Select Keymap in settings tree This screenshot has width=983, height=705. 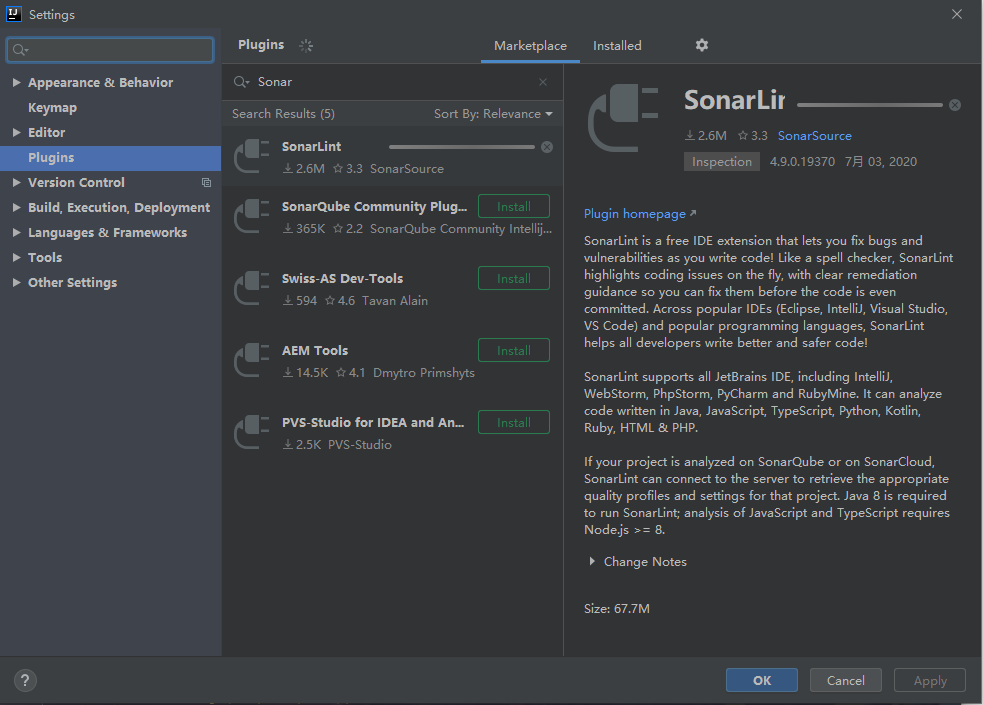tap(53, 108)
